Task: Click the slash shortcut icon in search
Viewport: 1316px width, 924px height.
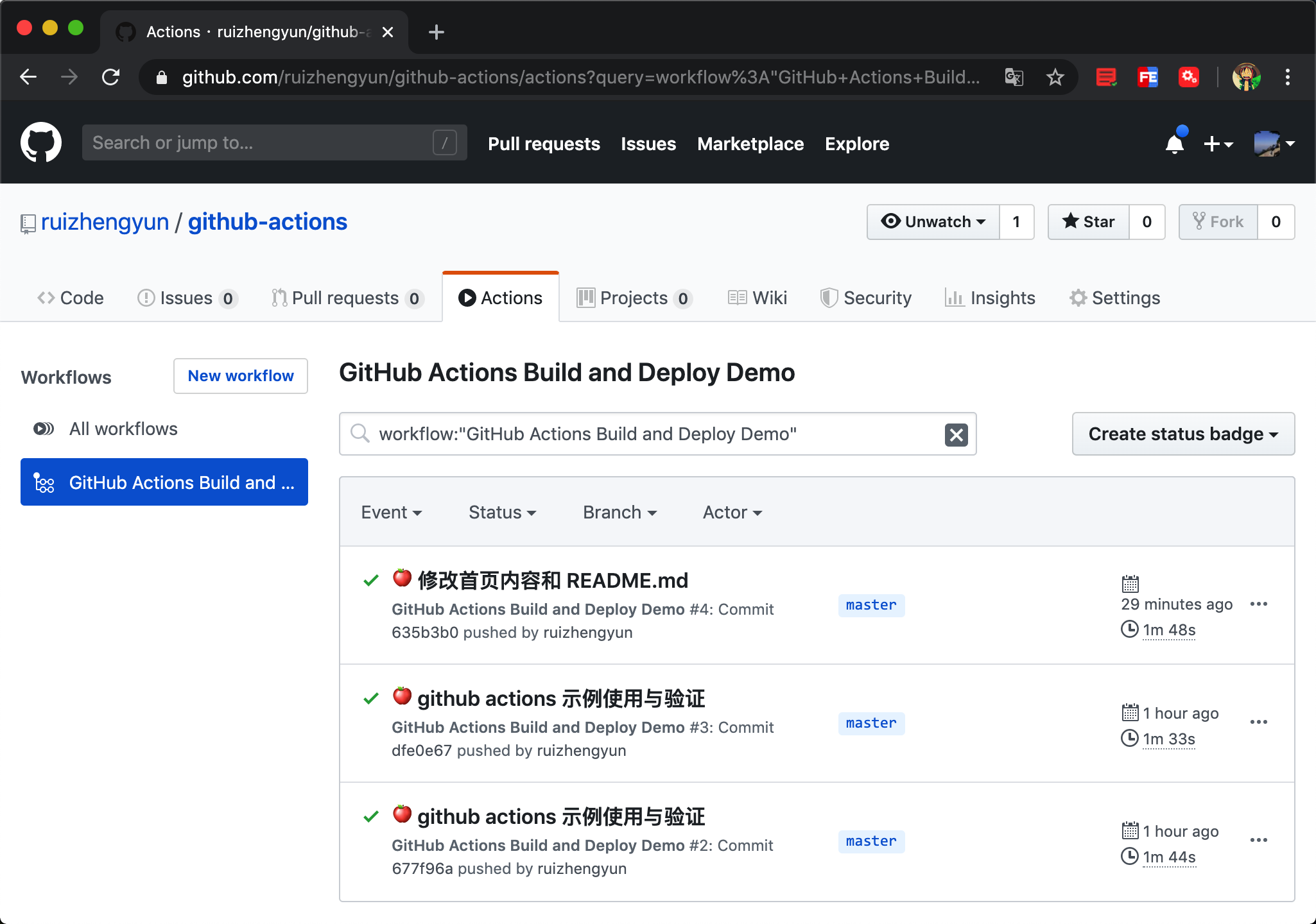Action: [x=445, y=142]
